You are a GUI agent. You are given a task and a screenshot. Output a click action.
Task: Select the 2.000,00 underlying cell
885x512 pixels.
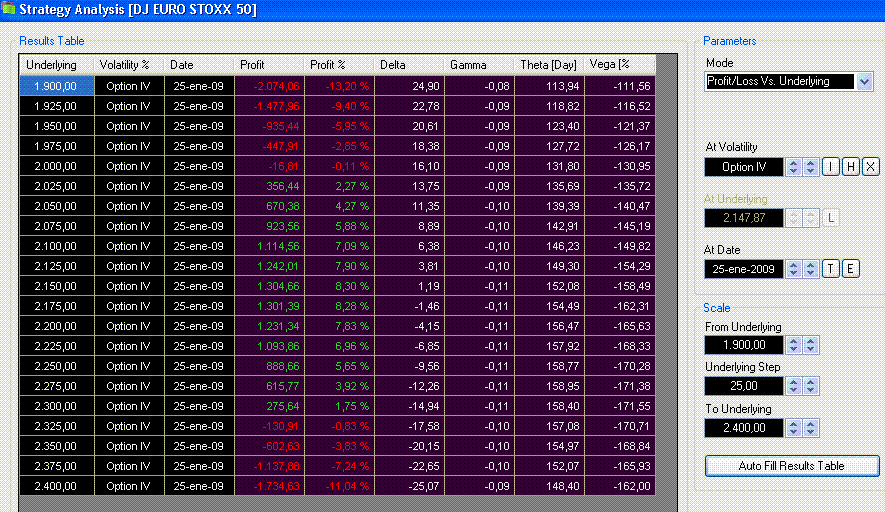pyautogui.click(x=57, y=166)
